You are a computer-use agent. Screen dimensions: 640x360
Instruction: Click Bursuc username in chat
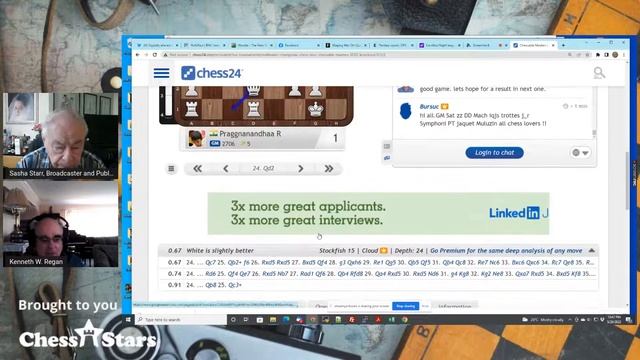click(429, 107)
